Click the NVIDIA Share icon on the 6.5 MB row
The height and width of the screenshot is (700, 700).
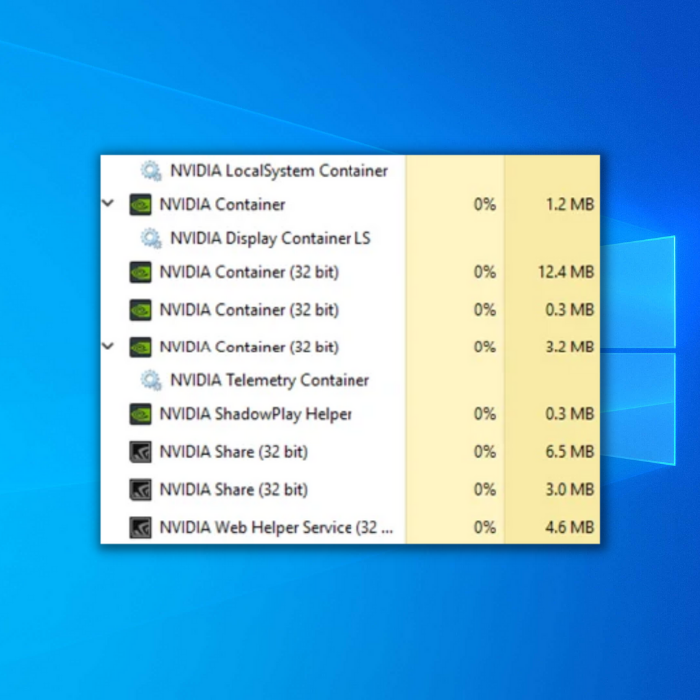point(140,452)
